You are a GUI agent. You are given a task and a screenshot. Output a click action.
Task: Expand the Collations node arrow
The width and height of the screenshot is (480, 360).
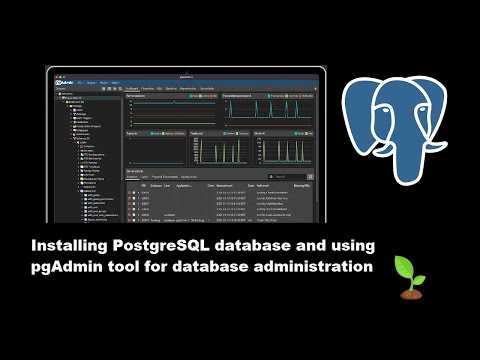pyautogui.click(x=79, y=147)
